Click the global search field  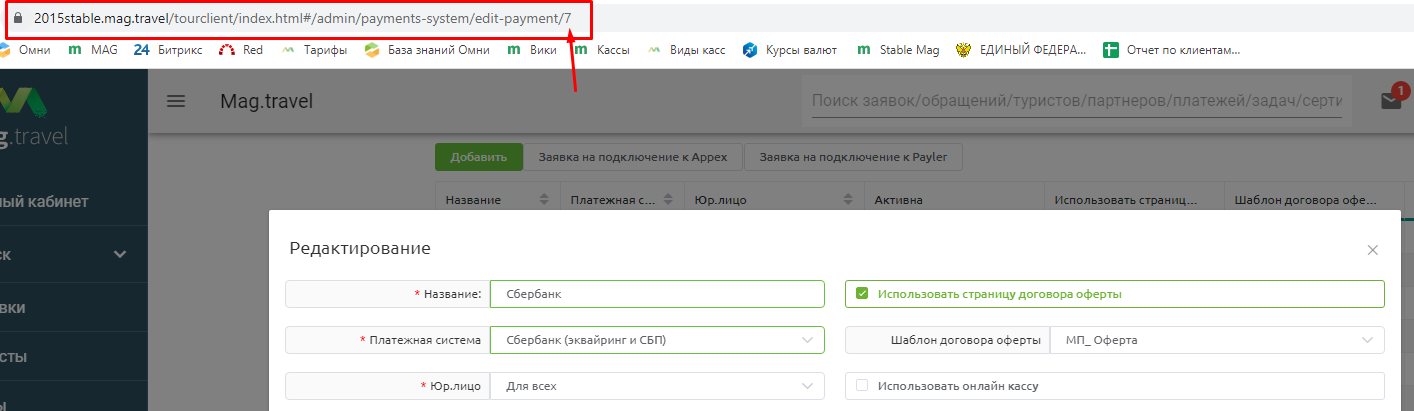click(x=1076, y=101)
